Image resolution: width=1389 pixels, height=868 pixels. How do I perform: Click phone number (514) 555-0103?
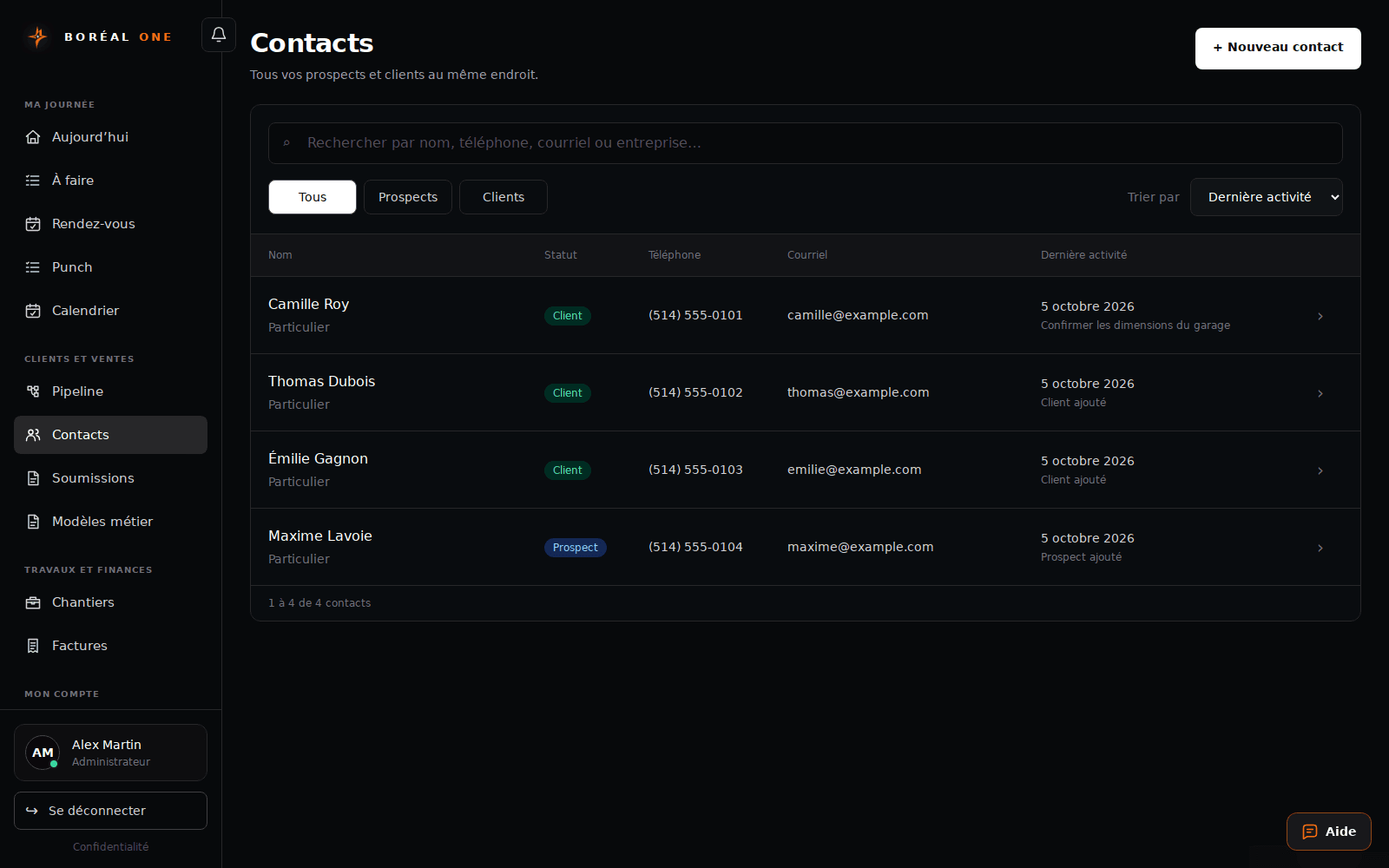pyautogui.click(x=695, y=470)
